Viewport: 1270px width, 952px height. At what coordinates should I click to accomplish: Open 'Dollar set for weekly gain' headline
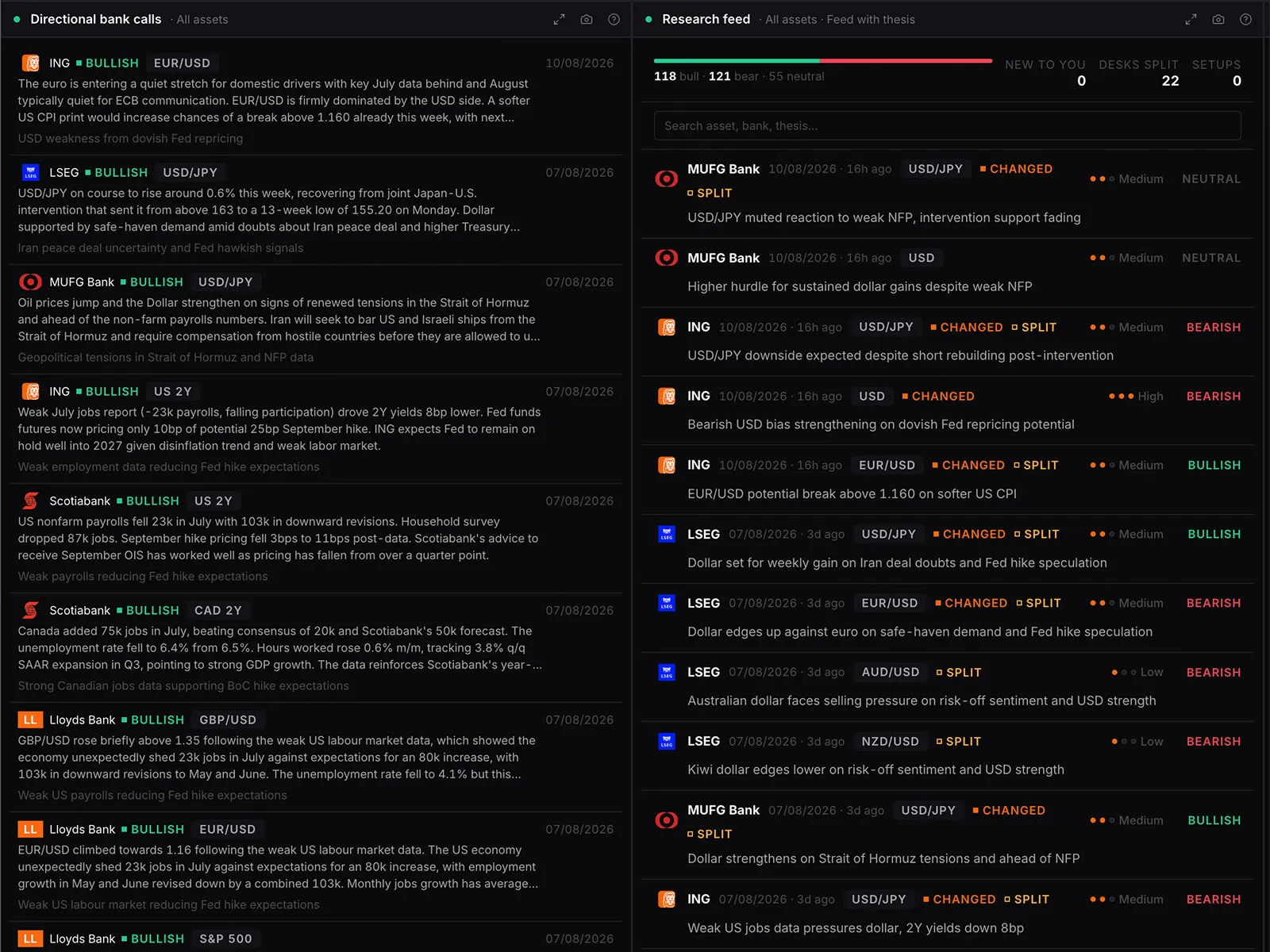897,562
